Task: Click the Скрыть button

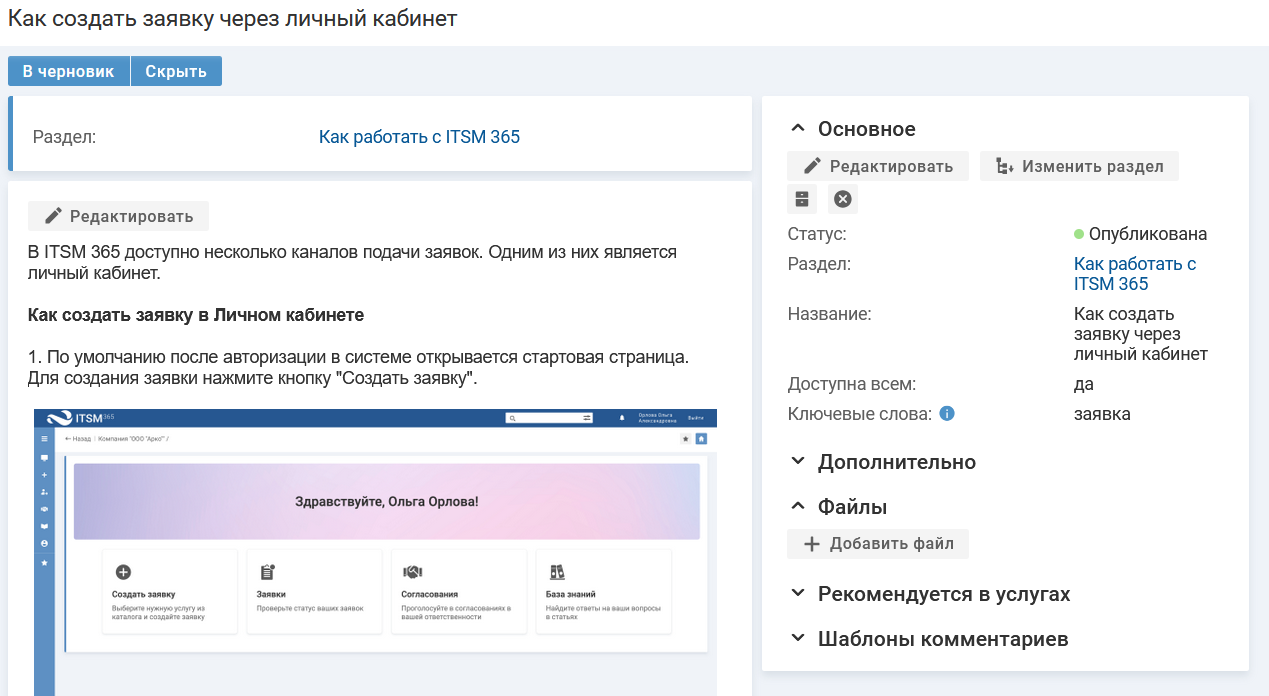Action: pyautogui.click(x=176, y=71)
